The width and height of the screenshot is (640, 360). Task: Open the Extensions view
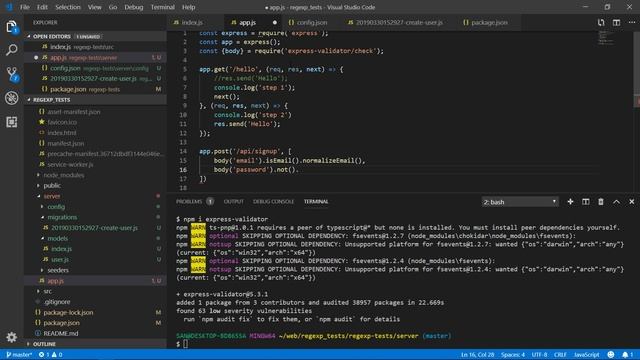pyautogui.click(x=11, y=122)
